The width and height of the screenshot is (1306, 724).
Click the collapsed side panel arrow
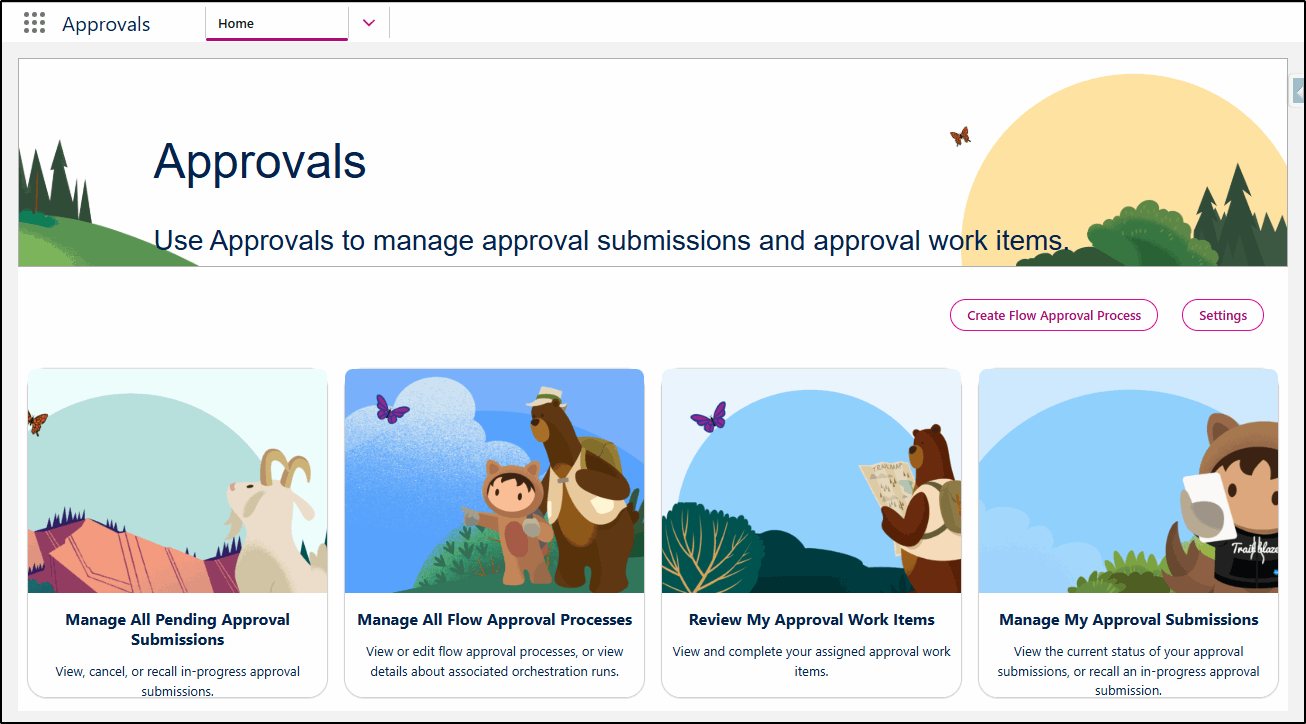click(1297, 91)
